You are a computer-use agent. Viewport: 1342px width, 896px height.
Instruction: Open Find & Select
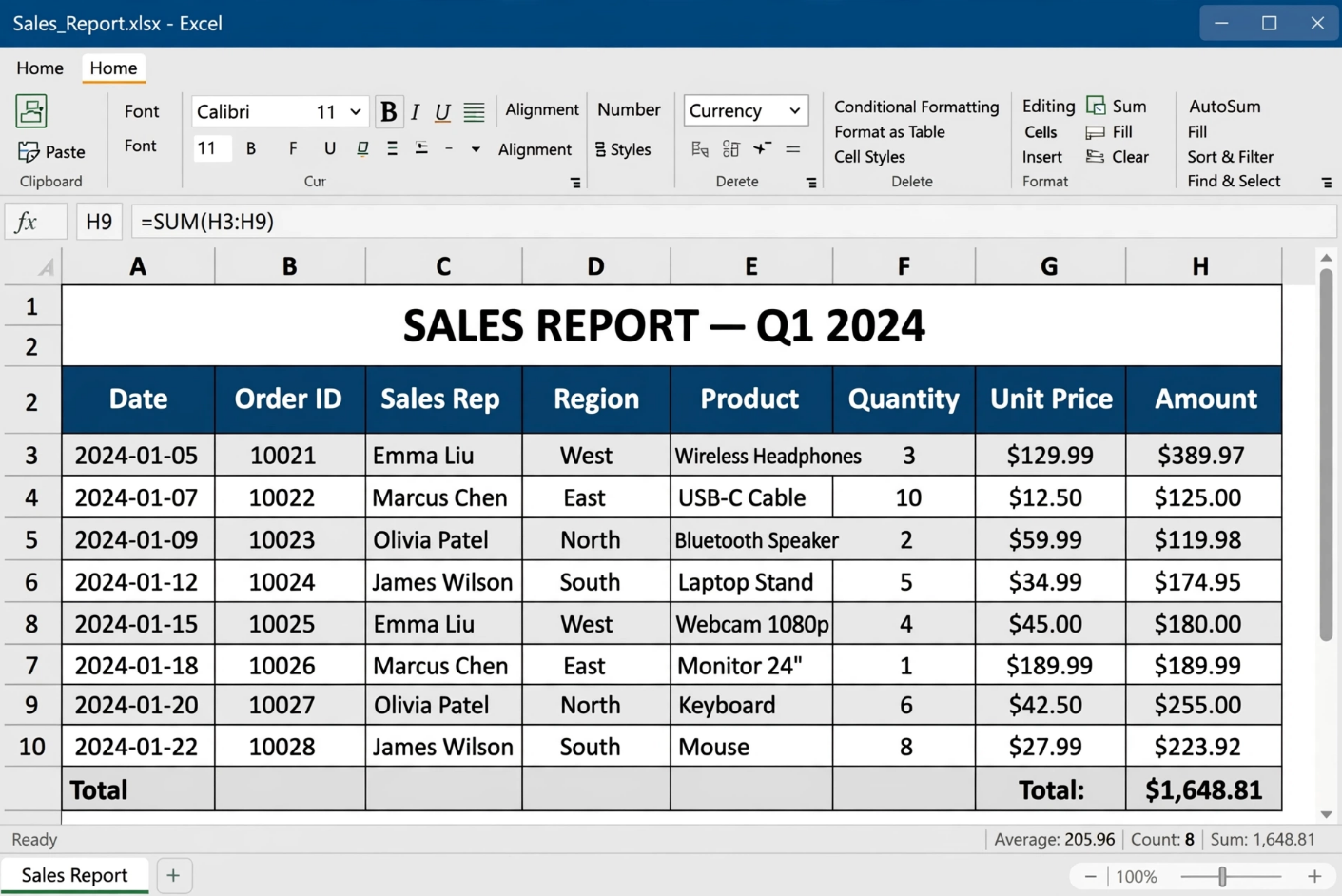1234,181
